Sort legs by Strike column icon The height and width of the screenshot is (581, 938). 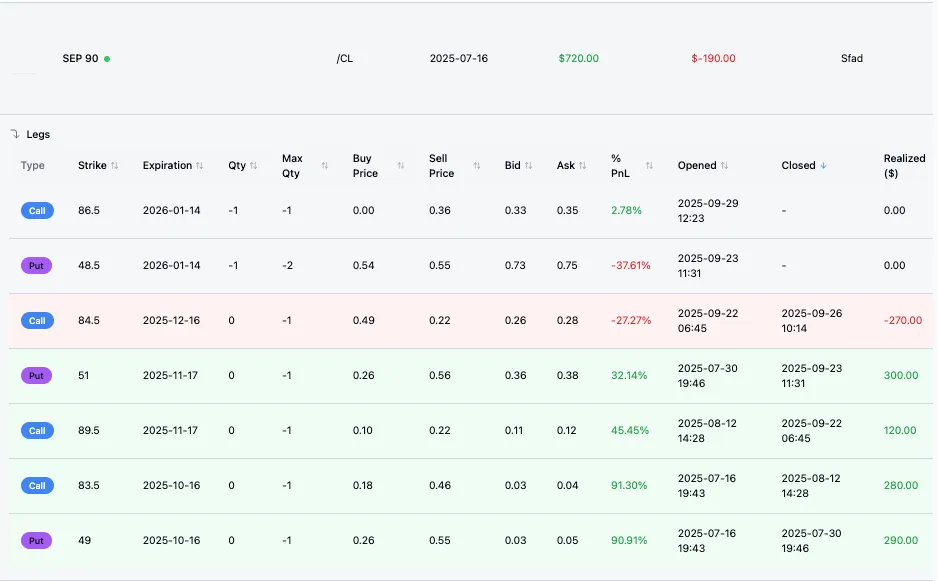[x=114, y=166]
